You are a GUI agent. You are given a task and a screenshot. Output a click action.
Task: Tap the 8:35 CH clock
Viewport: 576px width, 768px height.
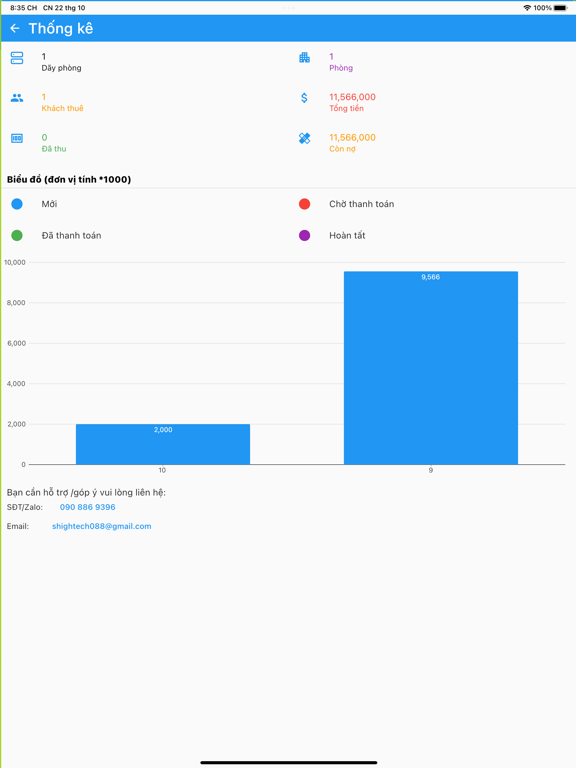[24, 8]
